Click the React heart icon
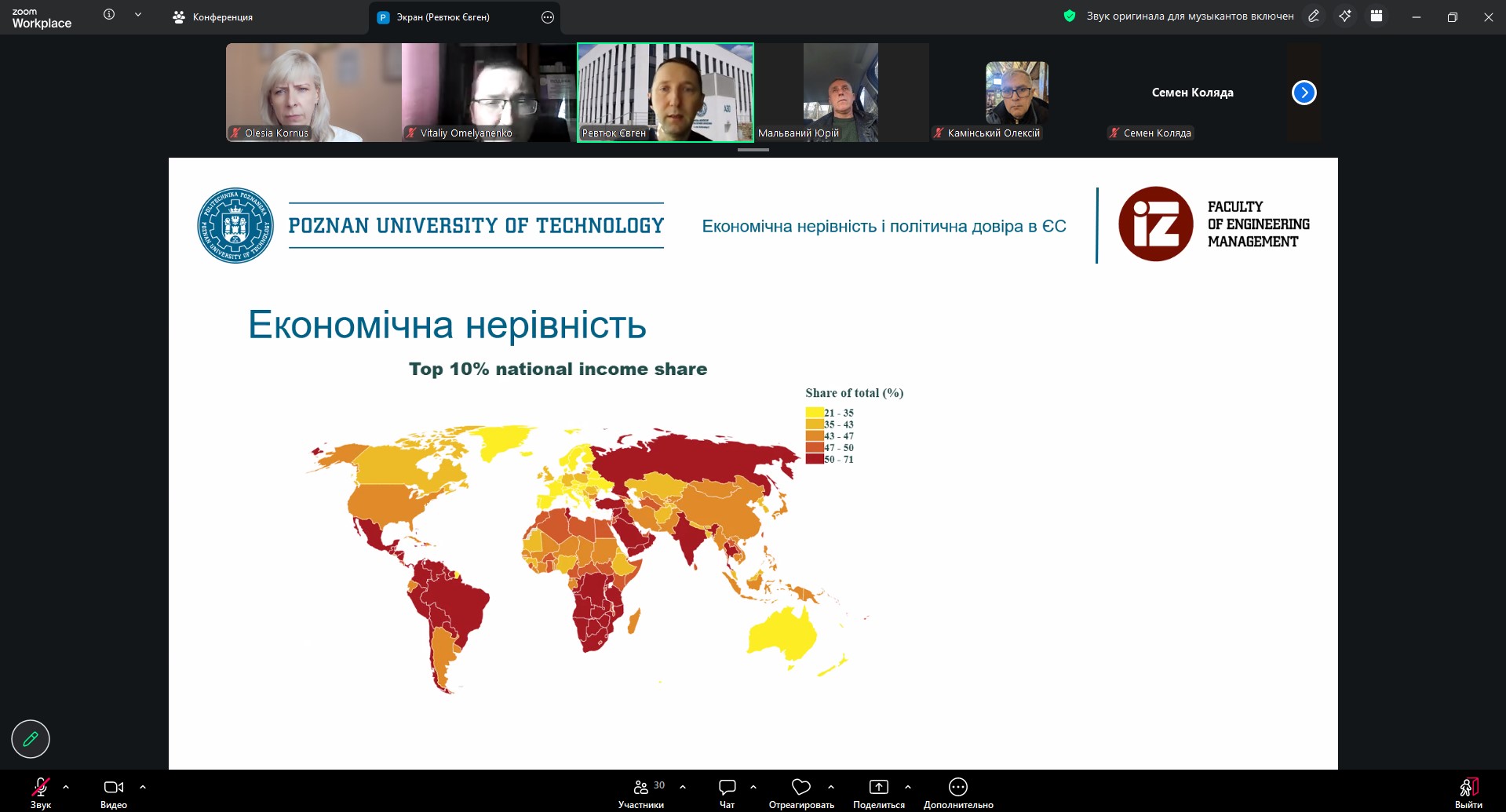The image size is (1506, 812). [x=800, y=787]
